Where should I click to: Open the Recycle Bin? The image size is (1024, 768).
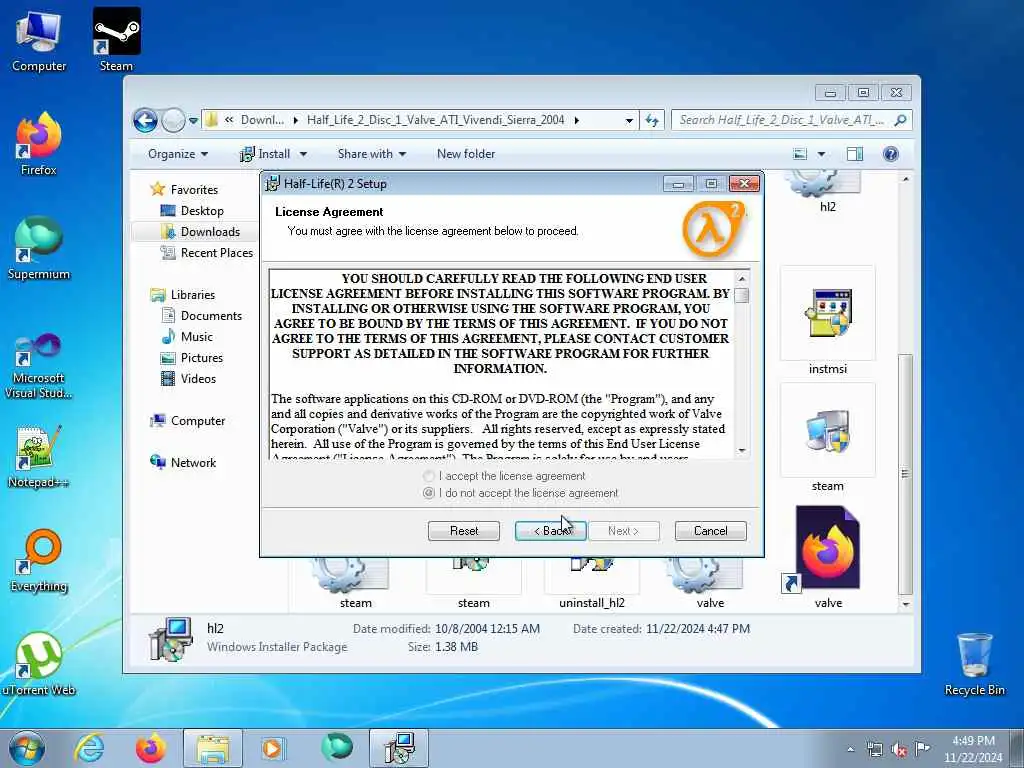(974, 664)
